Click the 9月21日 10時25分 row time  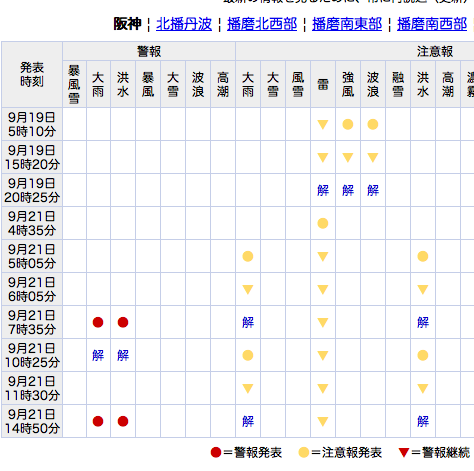(32, 355)
